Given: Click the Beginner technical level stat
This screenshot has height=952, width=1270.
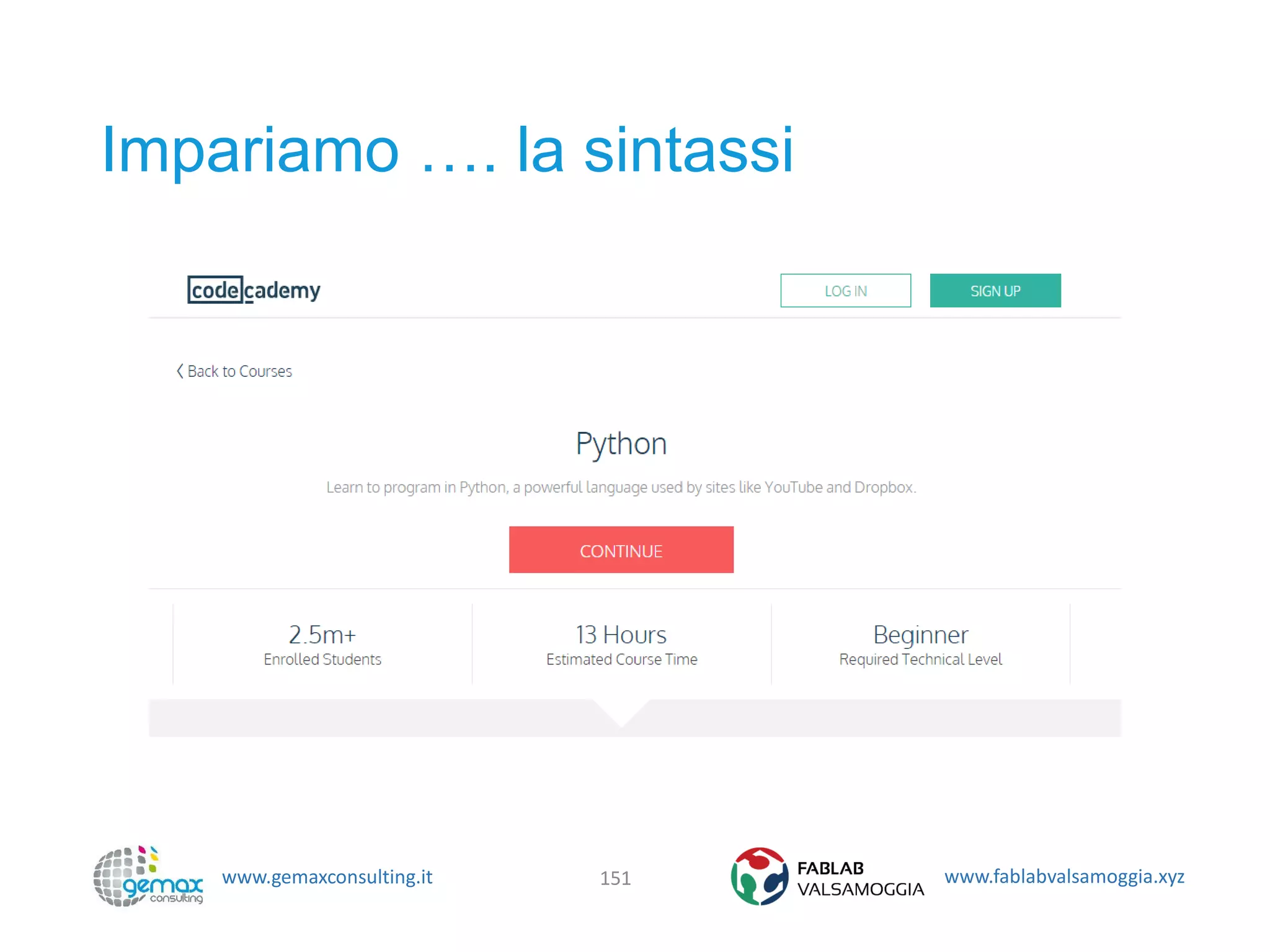Looking at the screenshot, I should [920, 645].
